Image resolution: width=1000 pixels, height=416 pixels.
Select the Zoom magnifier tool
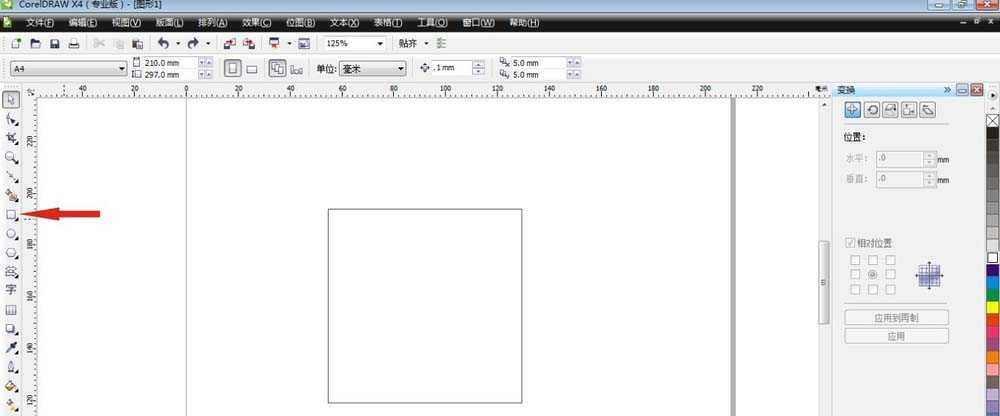point(11,158)
